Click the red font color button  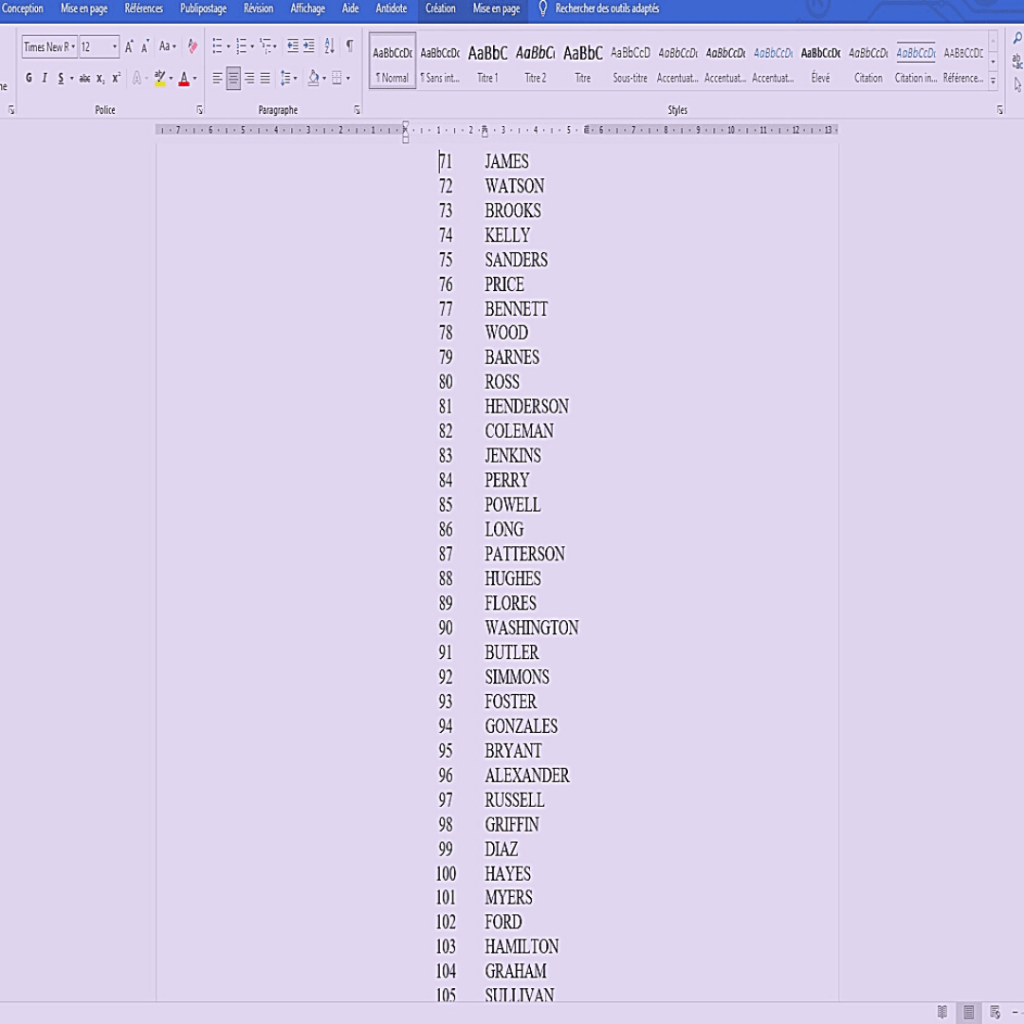183,78
